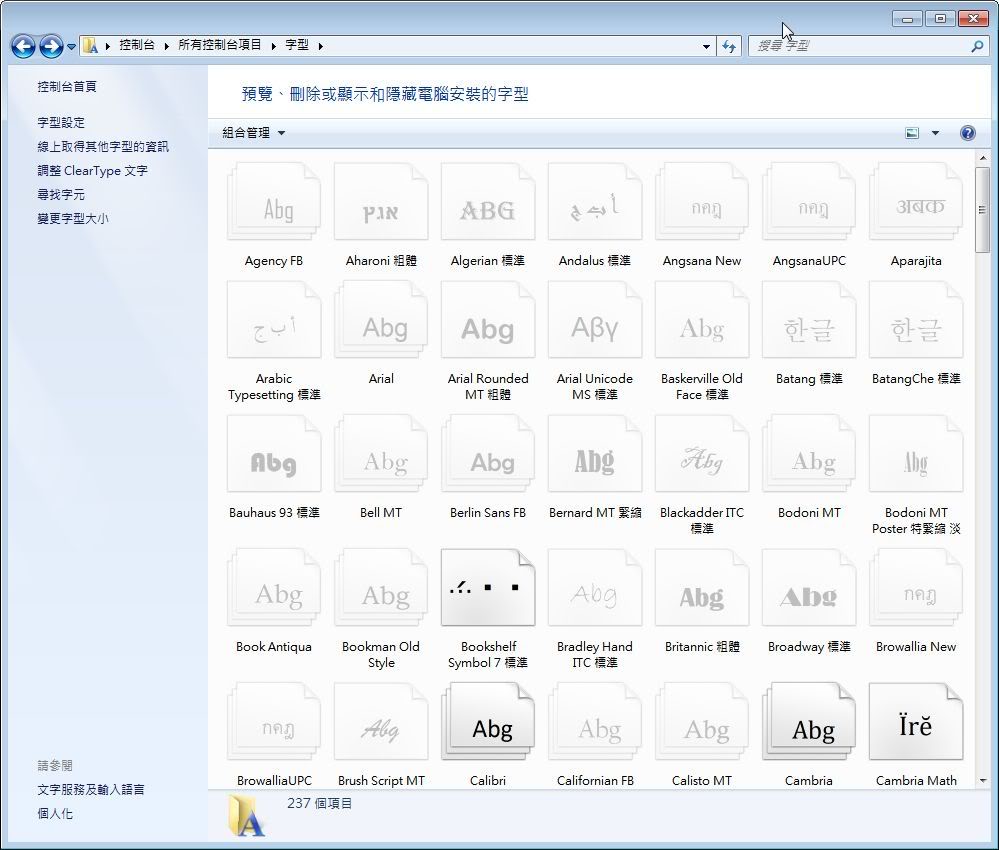Screen dimensions: 999x850
Task: Open the 變更字型大小 link
Action: [x=73, y=219]
